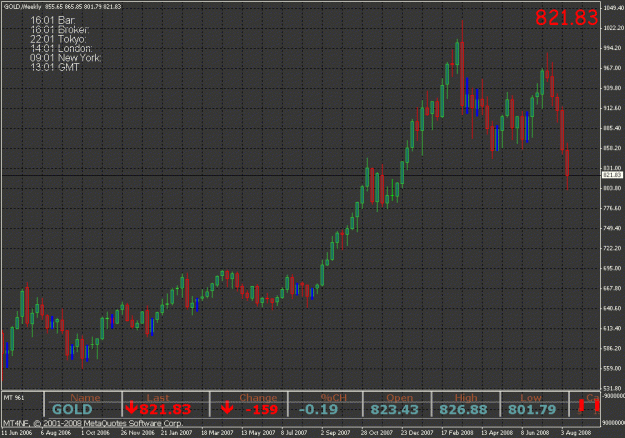Click the '8 Jul 2007' date label

(294, 433)
